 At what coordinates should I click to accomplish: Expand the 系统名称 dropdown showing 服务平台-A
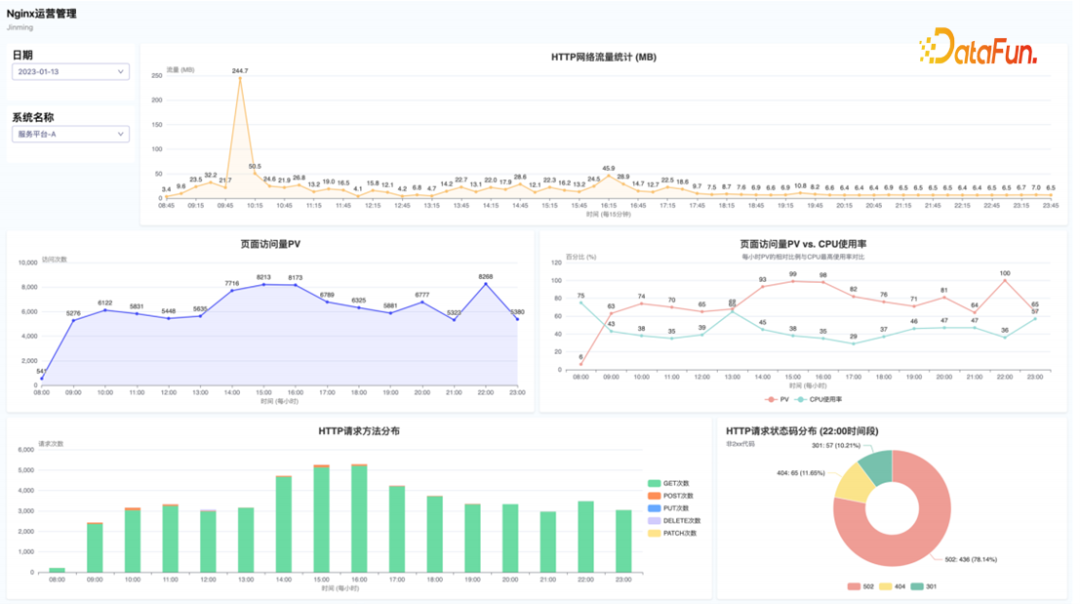[70, 134]
